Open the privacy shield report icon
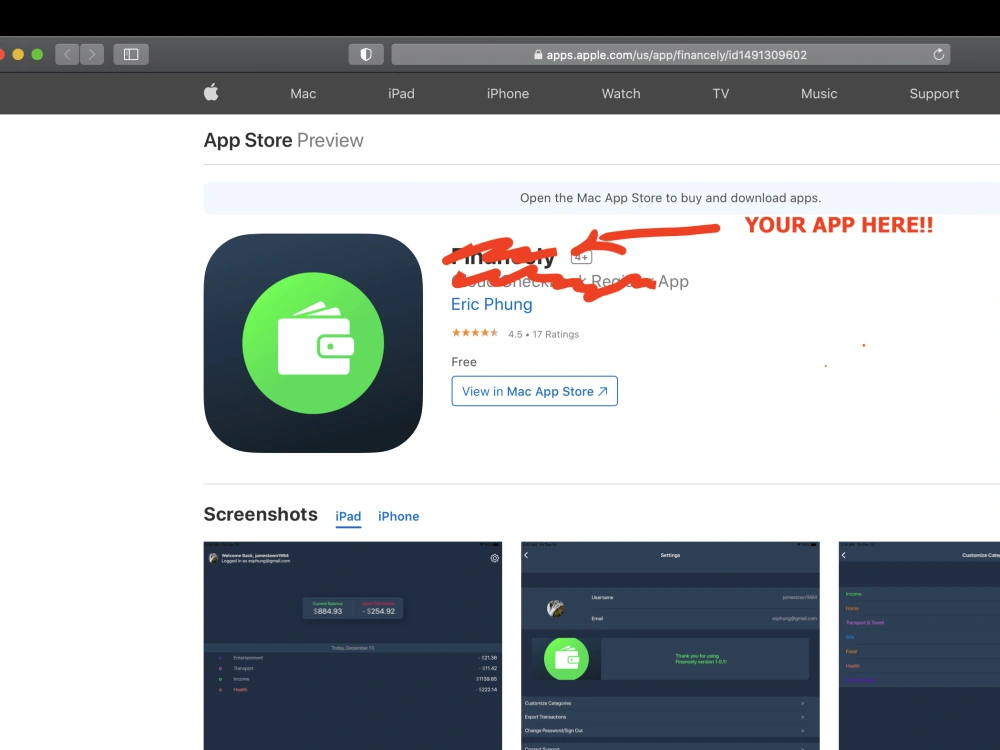Screen dimensions: 1000x750 [x=365, y=54]
